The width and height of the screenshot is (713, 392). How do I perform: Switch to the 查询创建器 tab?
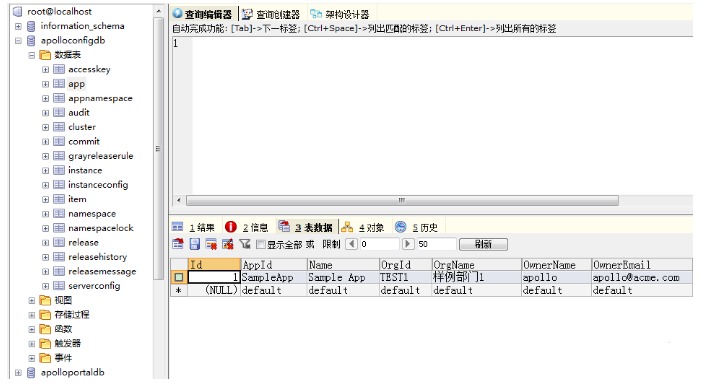[271, 14]
